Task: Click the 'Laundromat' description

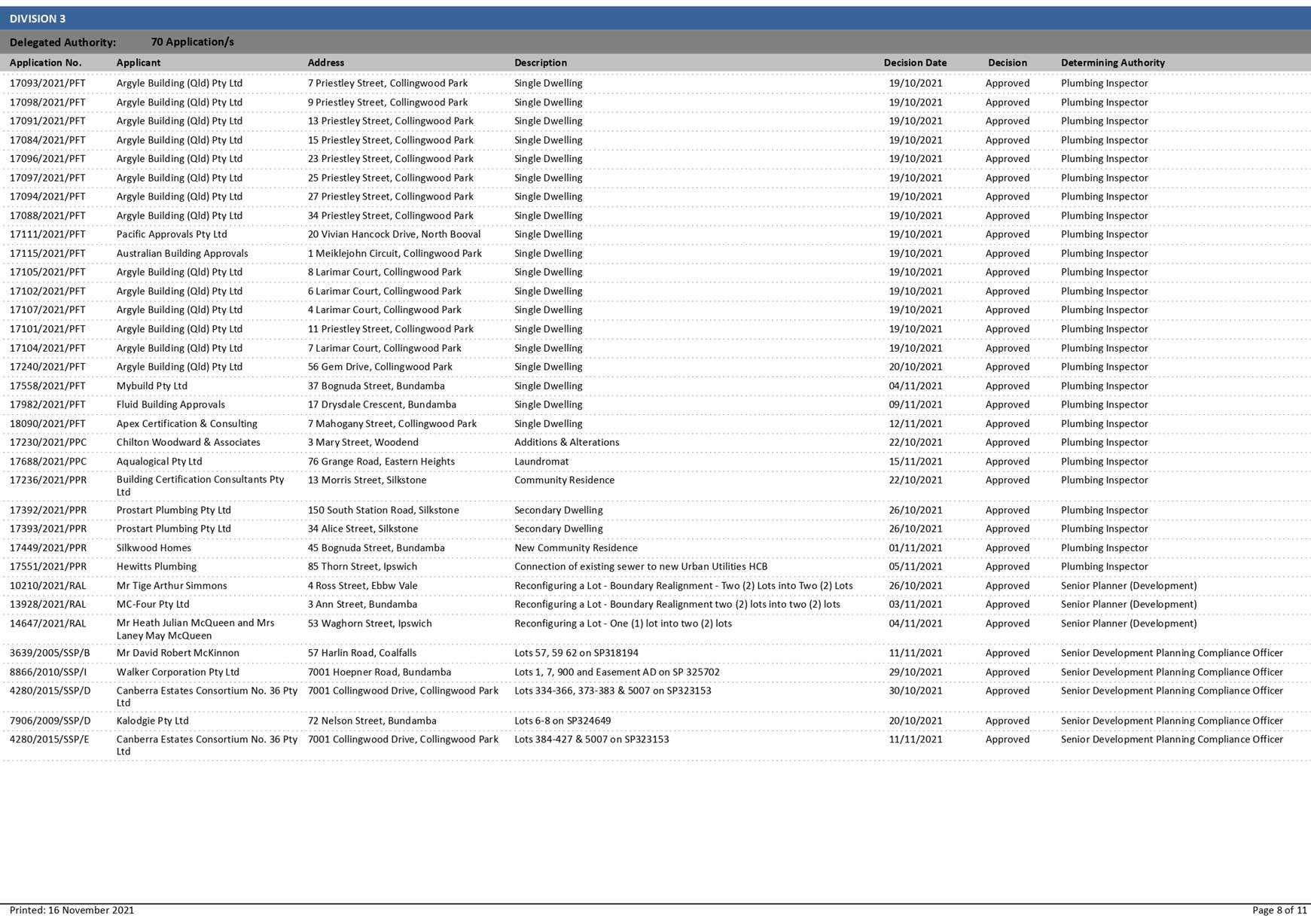Action: [541, 462]
